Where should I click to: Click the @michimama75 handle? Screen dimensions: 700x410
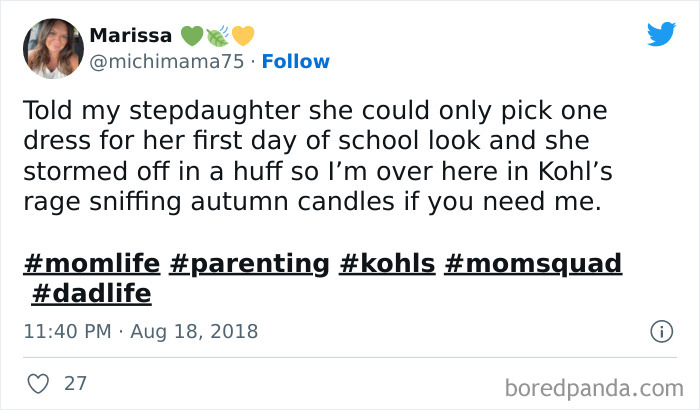[166, 61]
